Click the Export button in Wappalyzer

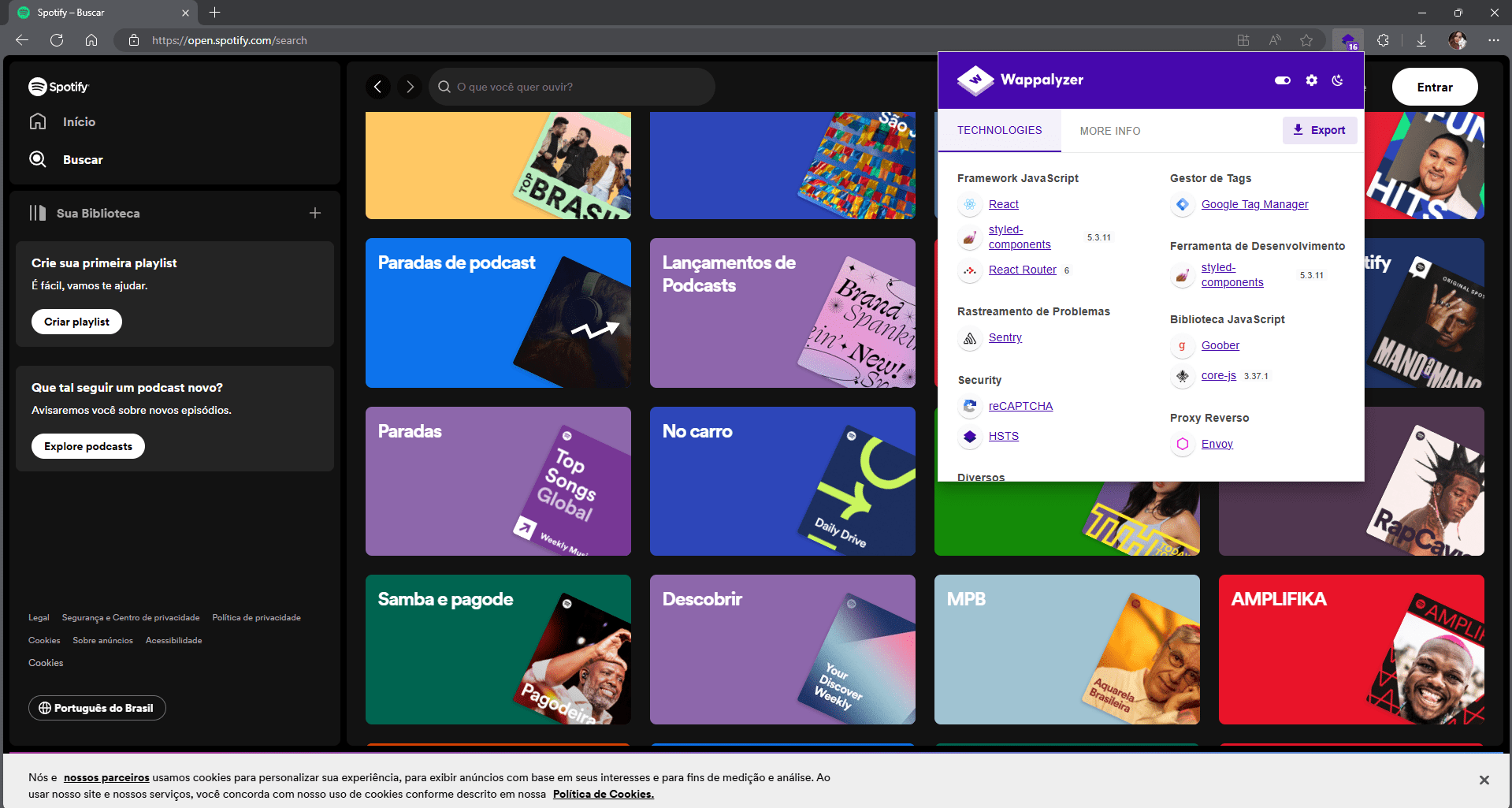1320,130
